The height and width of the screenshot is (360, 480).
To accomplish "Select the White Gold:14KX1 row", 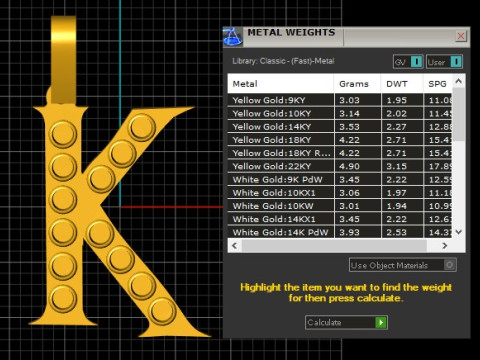I will tap(340, 219).
